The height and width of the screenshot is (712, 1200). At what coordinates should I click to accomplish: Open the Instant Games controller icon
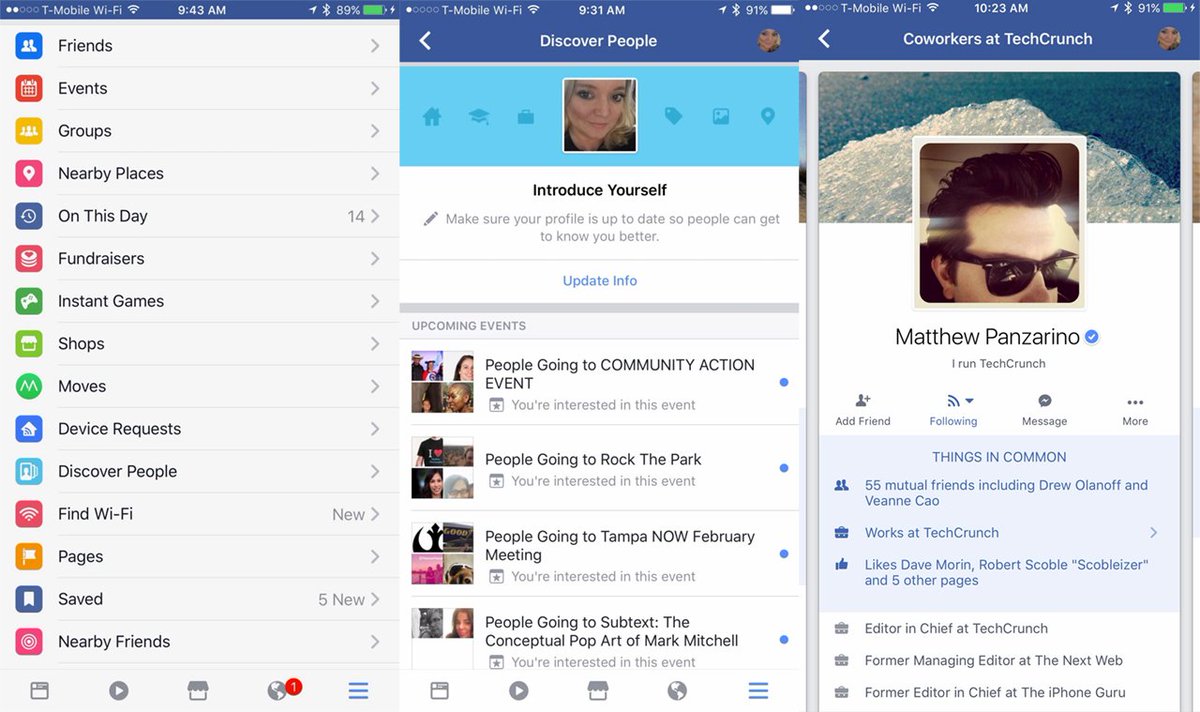tap(29, 301)
